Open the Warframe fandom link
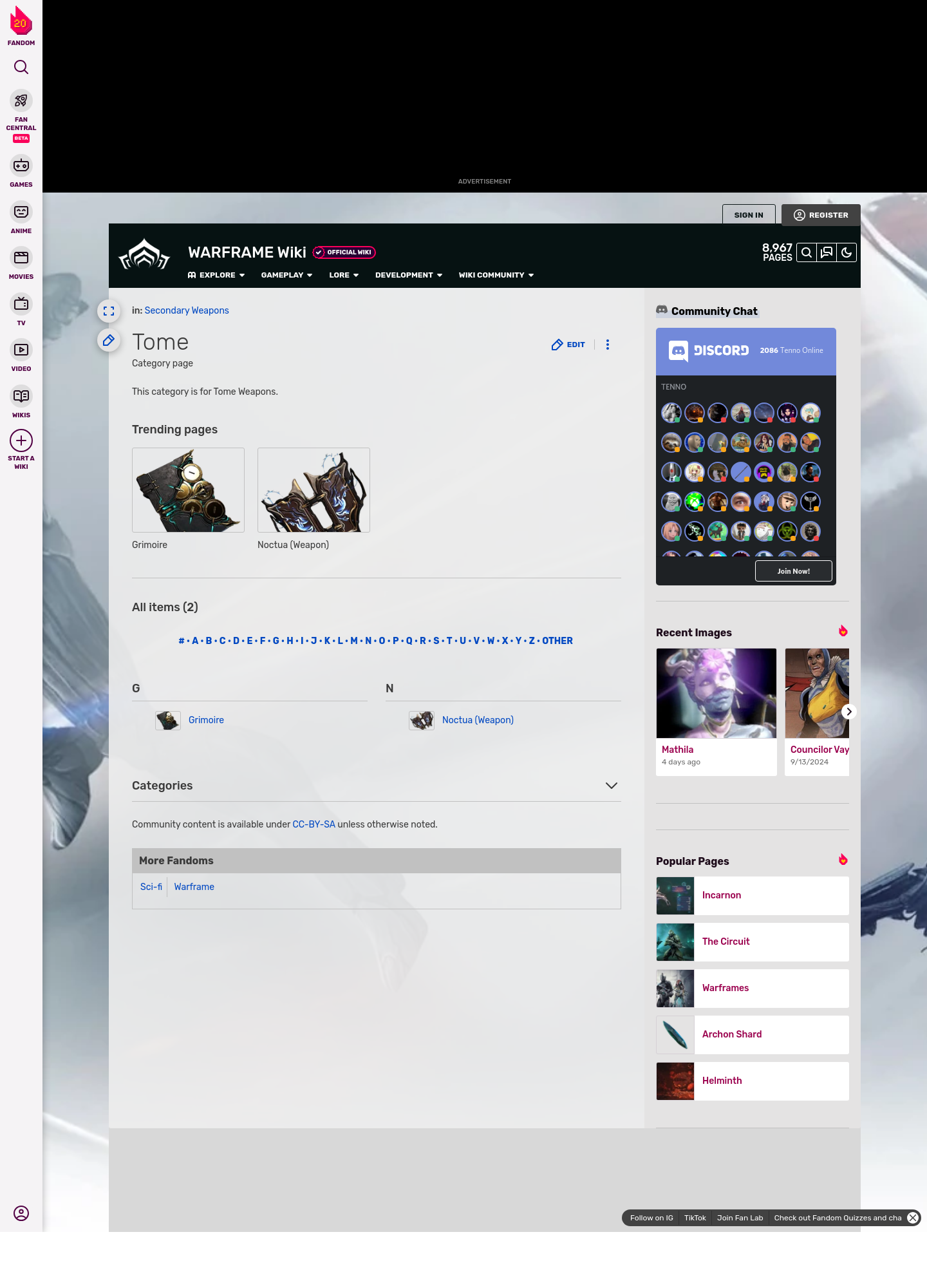This screenshot has width=927, height=1288. [x=194, y=887]
